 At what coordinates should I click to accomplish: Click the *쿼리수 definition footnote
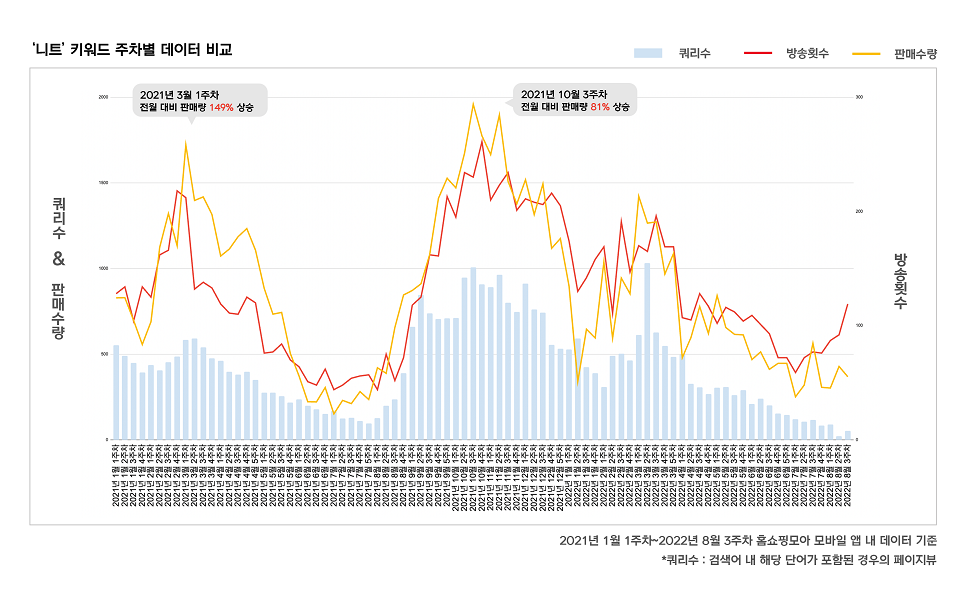coord(798,561)
